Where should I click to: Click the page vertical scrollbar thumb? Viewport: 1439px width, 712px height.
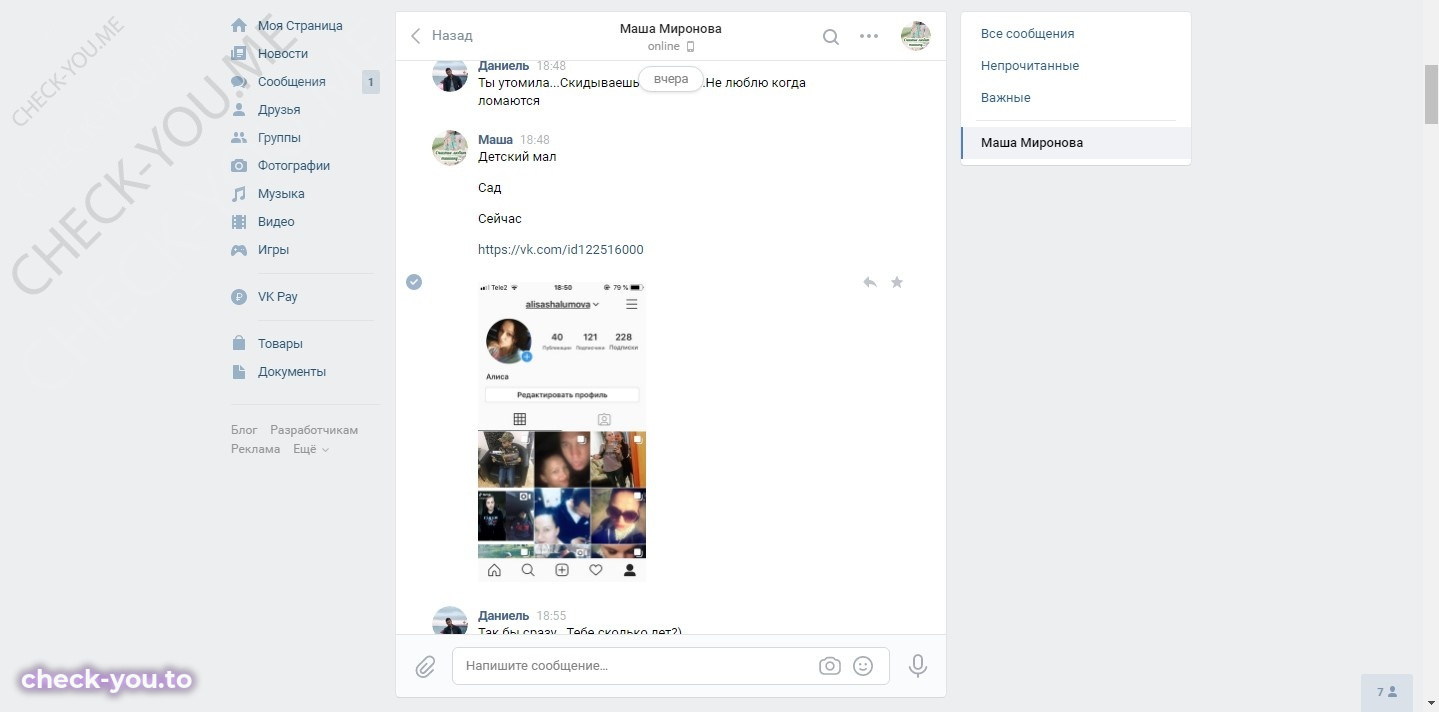[x=1432, y=95]
